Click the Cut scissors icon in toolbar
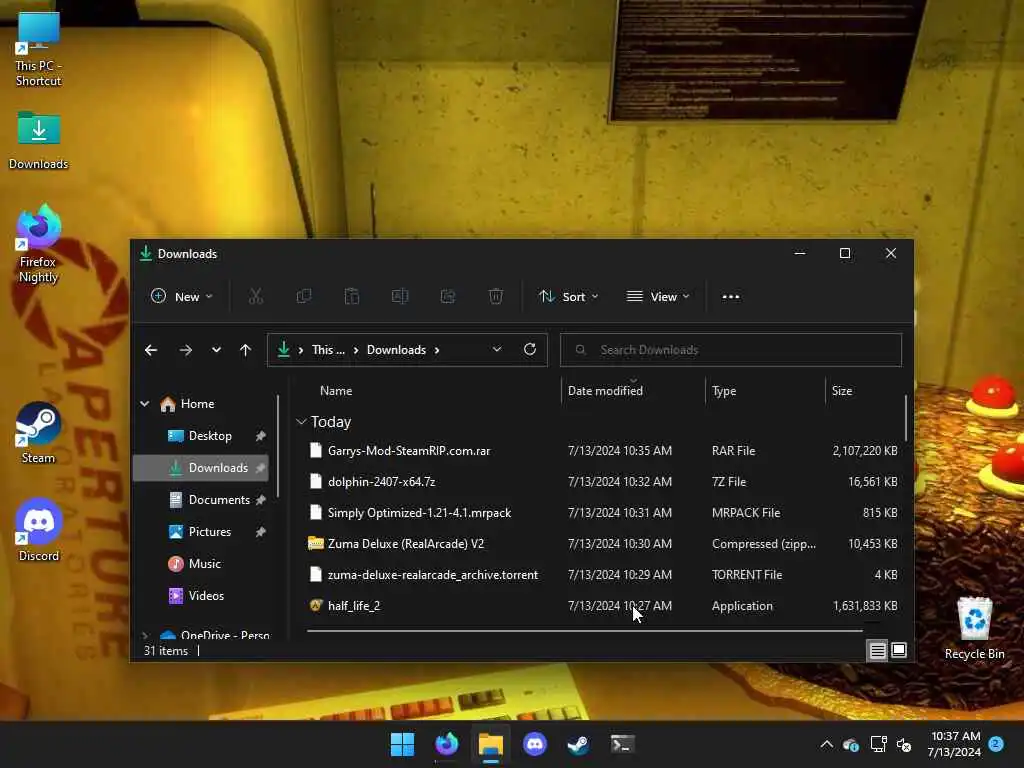1024x768 pixels. (x=255, y=296)
